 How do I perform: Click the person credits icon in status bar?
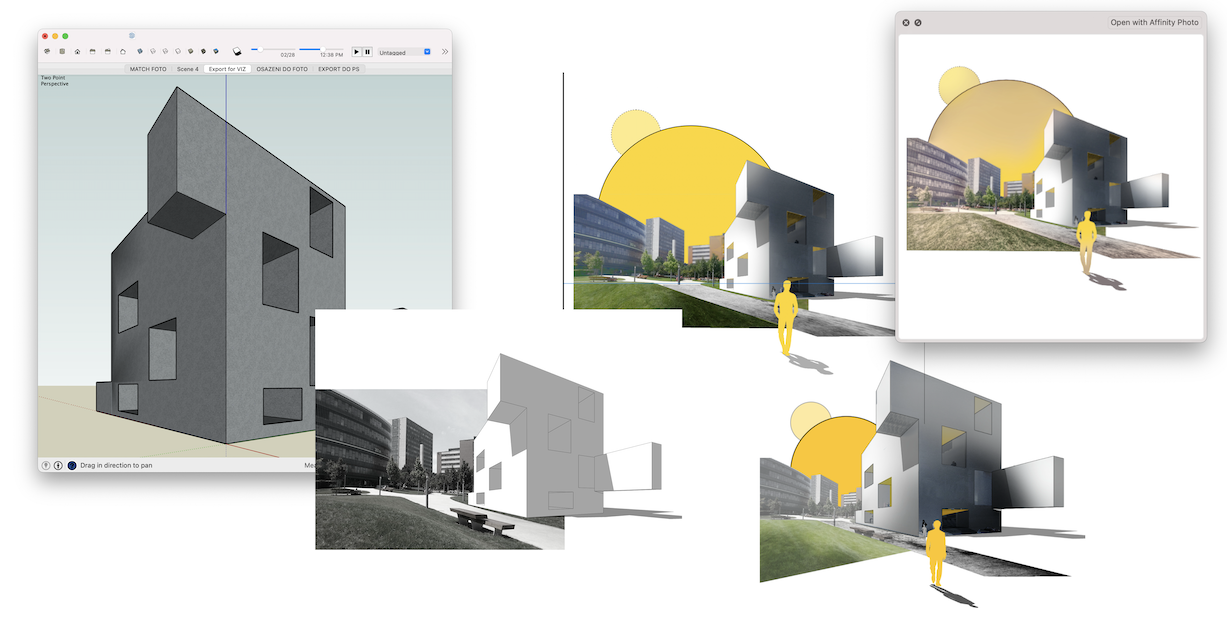pos(59,465)
